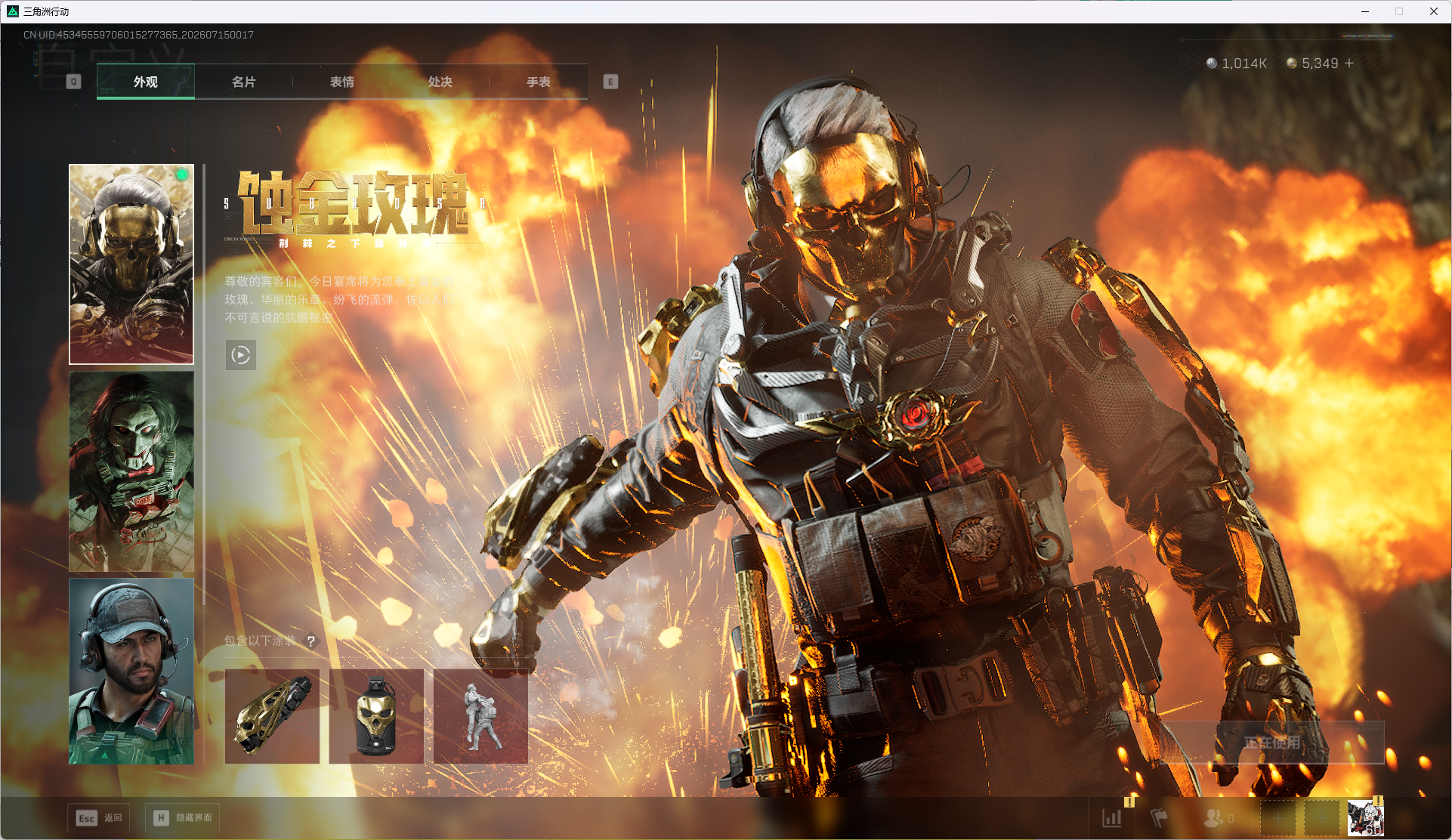Open the player avatar profile
Screen dimensions: 1452x840
1365,818
